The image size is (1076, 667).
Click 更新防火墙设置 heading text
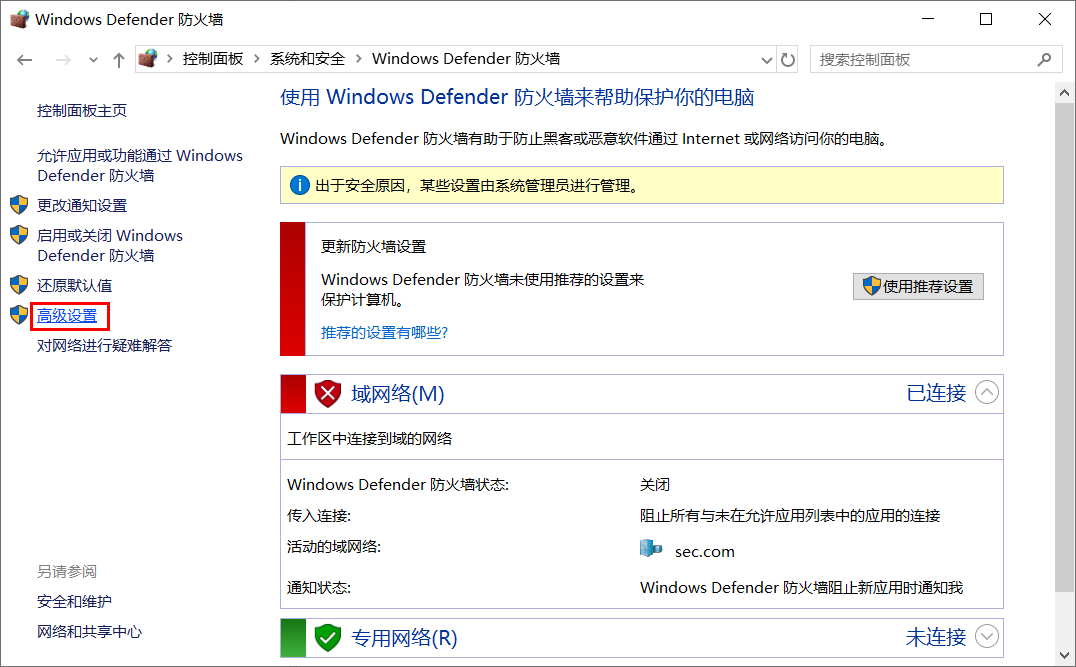(373, 246)
